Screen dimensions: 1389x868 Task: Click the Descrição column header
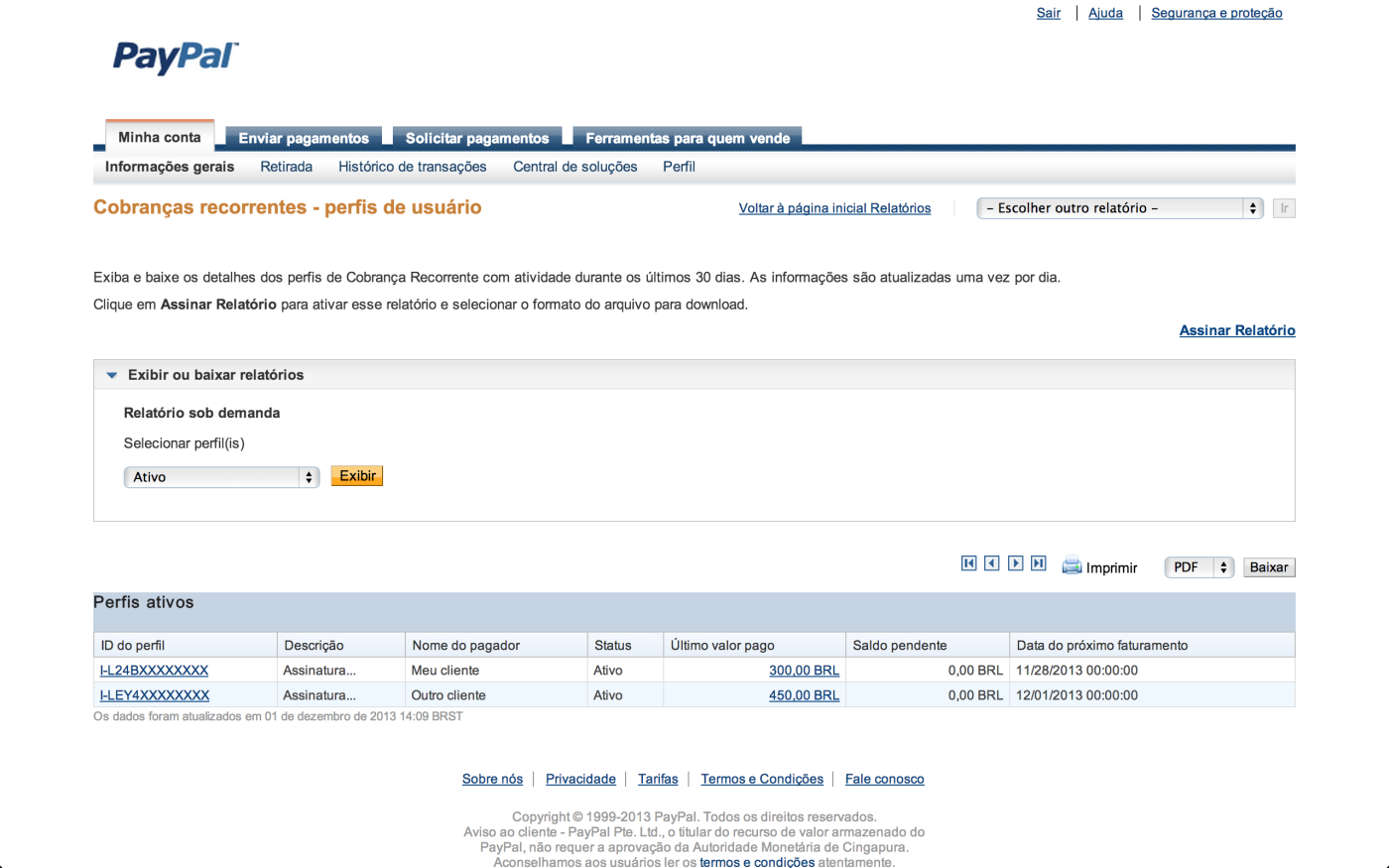click(x=341, y=645)
